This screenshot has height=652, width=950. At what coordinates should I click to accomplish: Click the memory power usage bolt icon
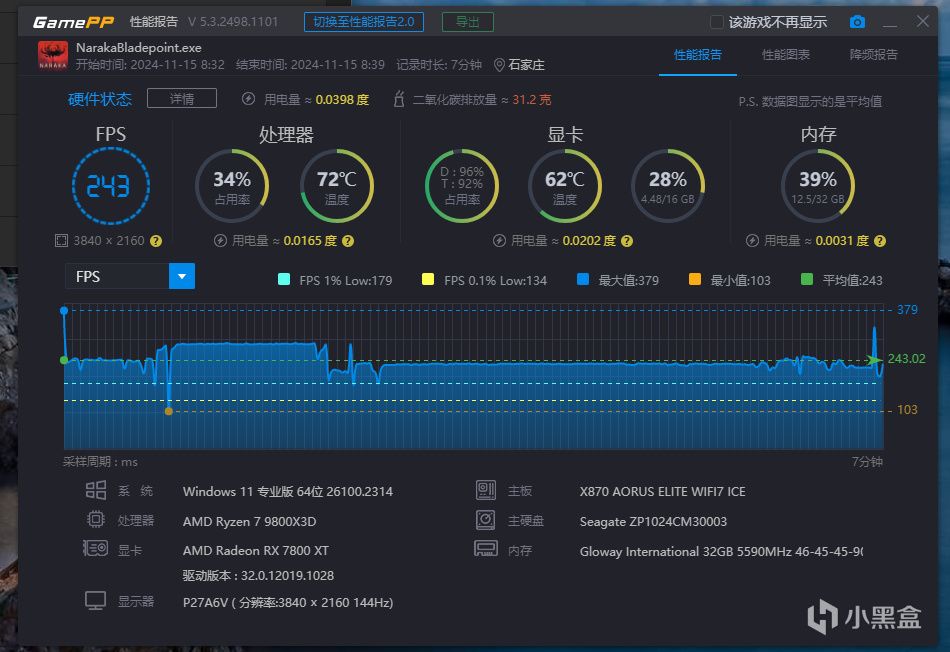tap(752, 241)
